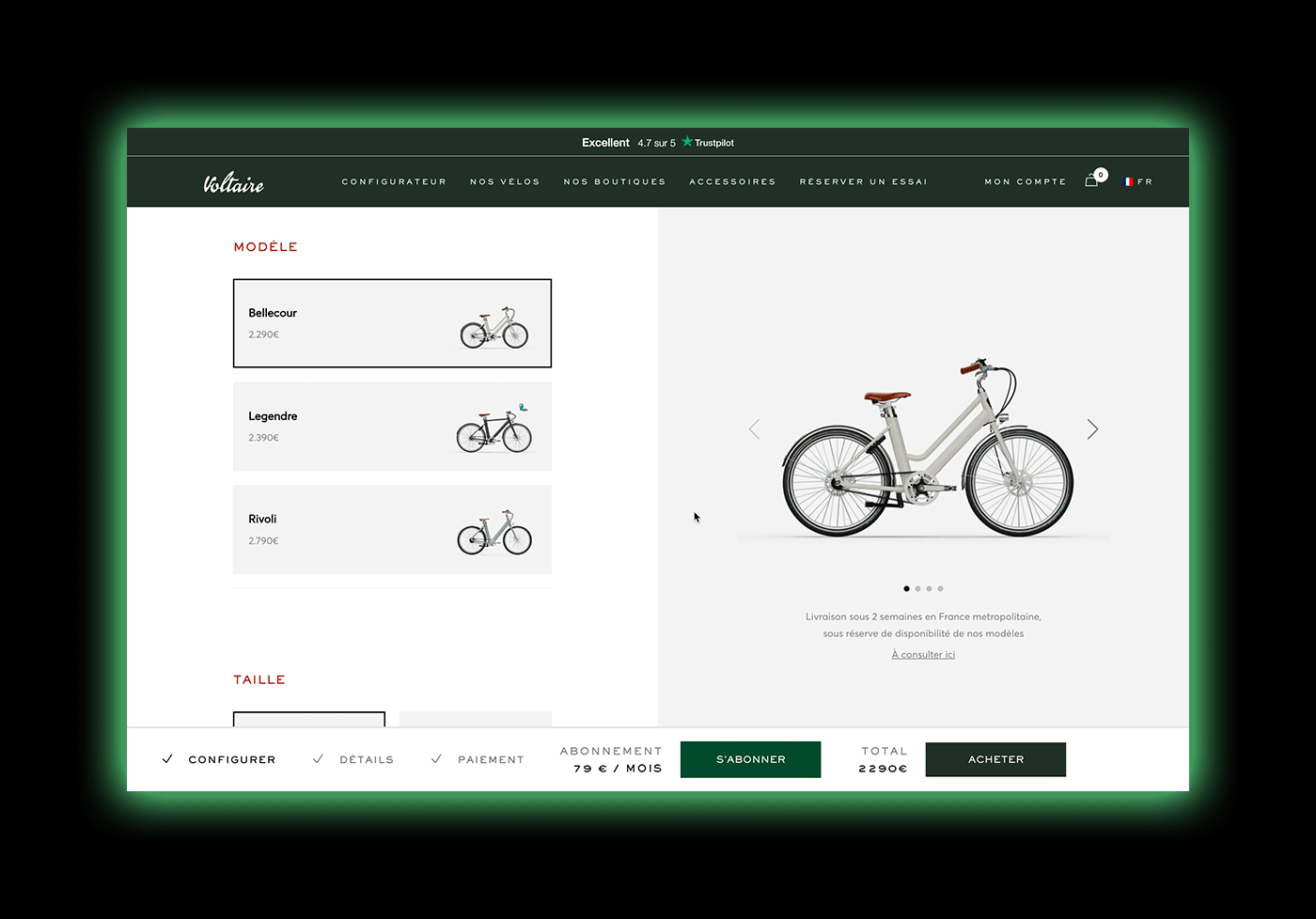This screenshot has height=919, width=1316.
Task: Click the Paiement step checkmark
Action: pos(436,759)
